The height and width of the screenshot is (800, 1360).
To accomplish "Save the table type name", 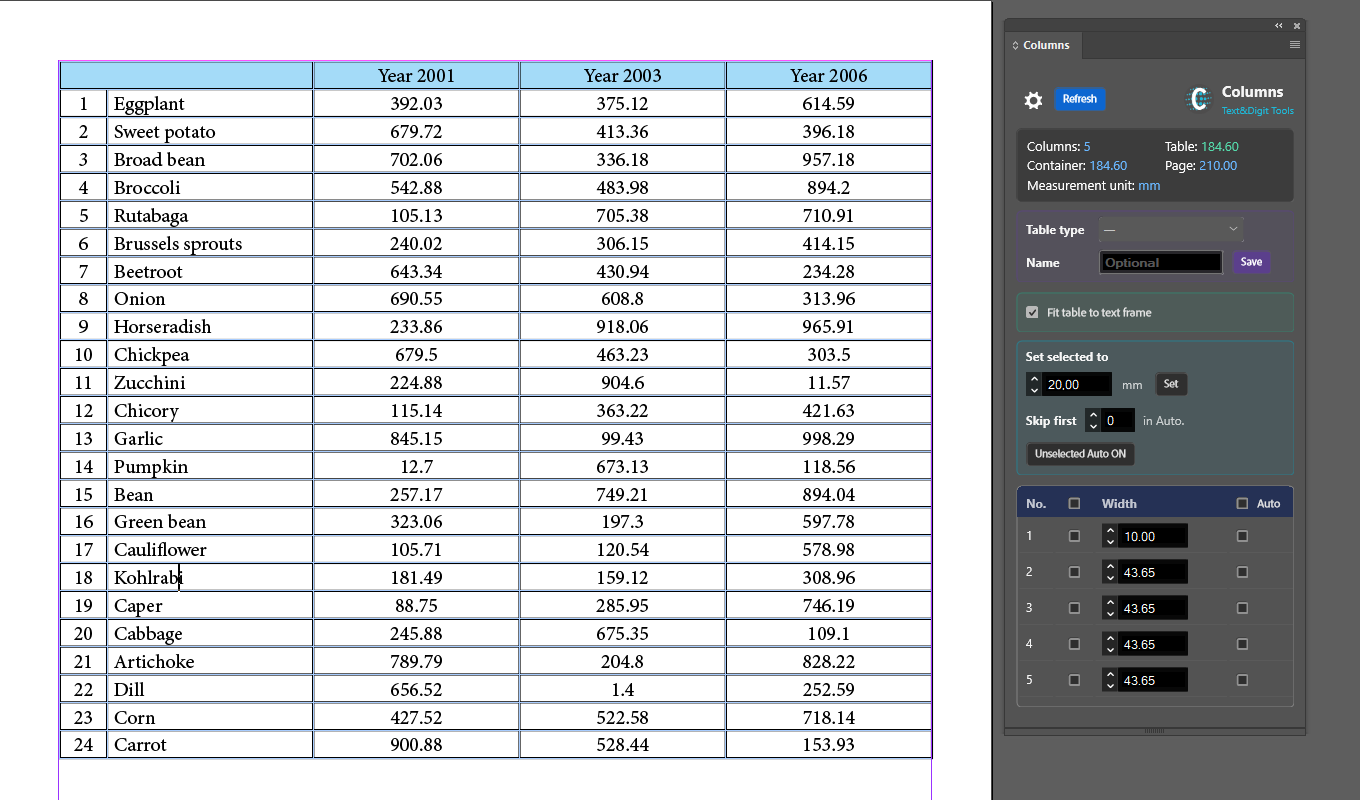I will coord(1251,262).
